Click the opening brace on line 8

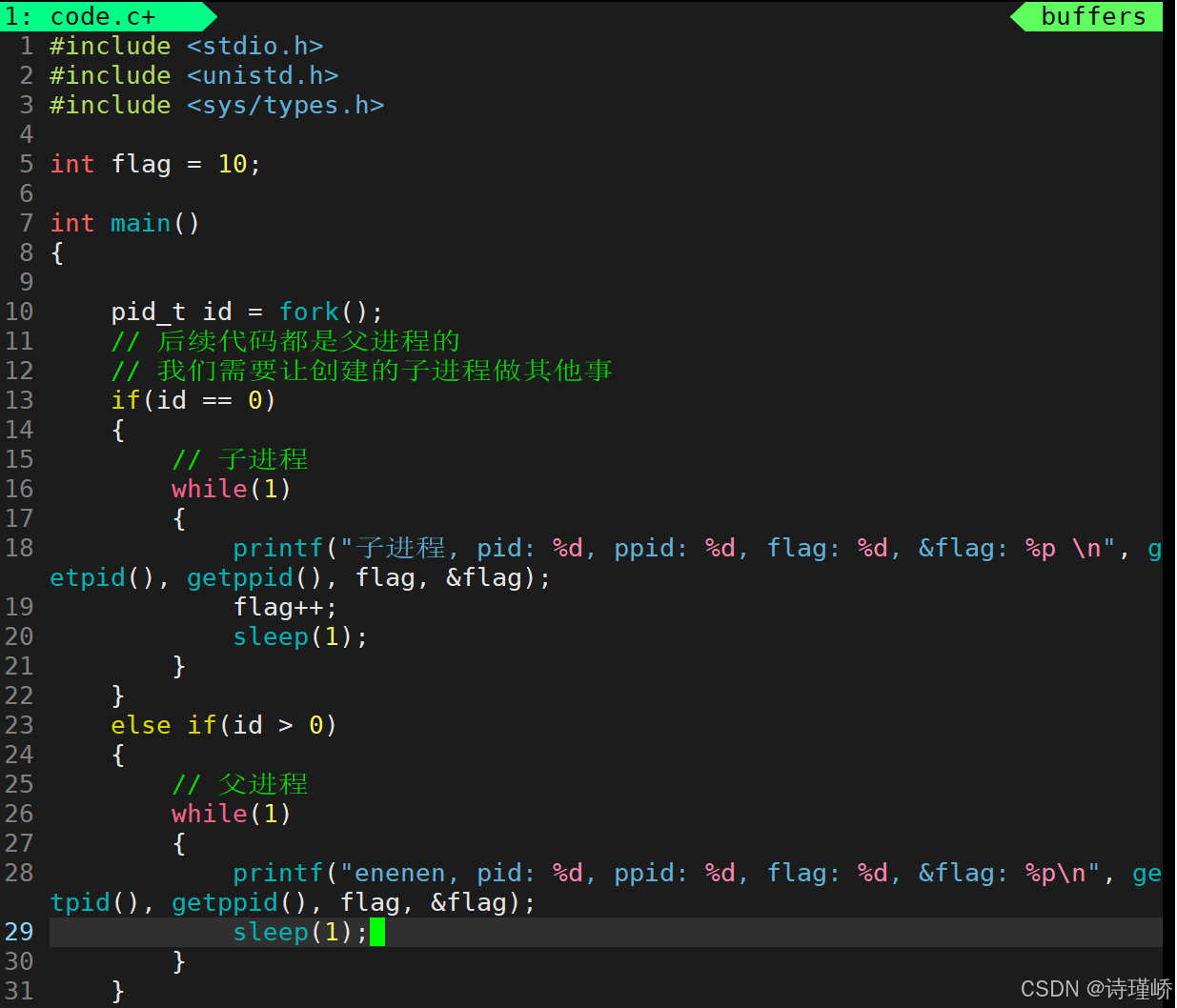tap(57, 252)
